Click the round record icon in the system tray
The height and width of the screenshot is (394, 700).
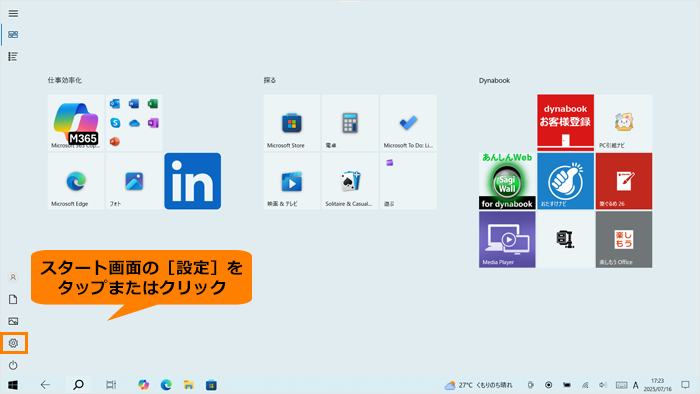coord(549,385)
